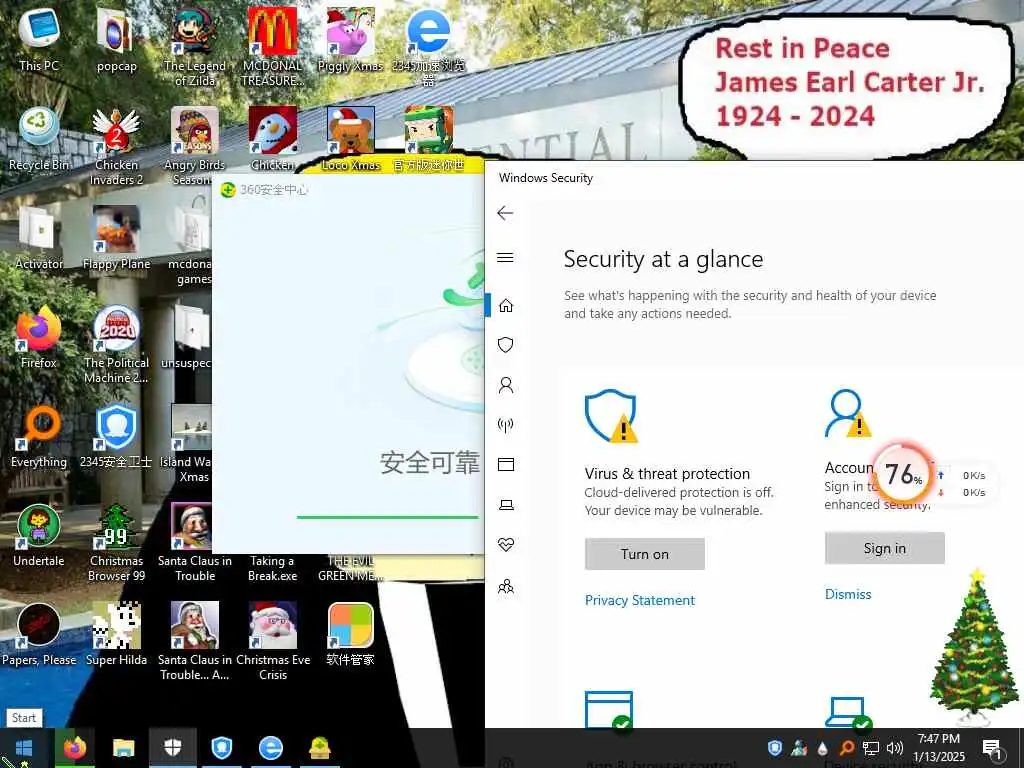Open the Privacy Statement link

pos(639,600)
